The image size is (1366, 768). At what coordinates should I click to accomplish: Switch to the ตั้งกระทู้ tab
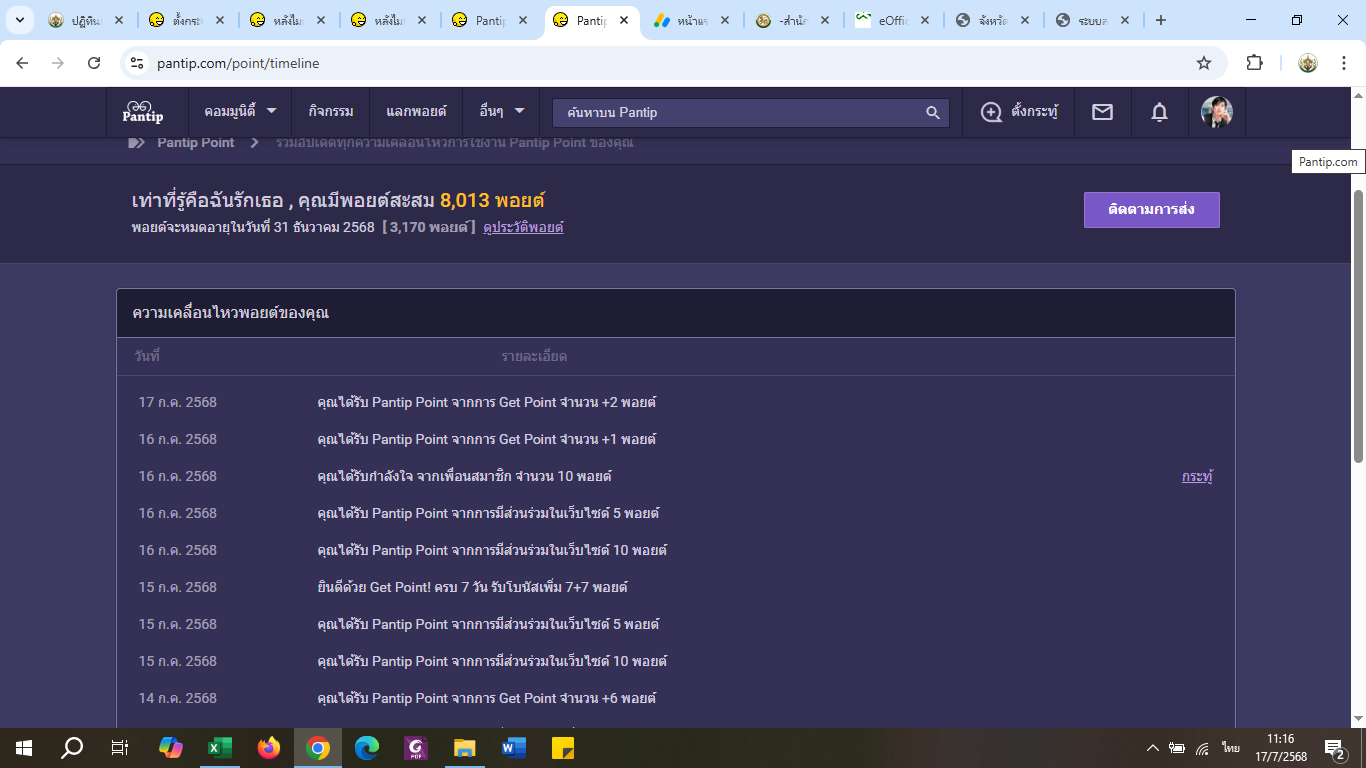pos(188,20)
